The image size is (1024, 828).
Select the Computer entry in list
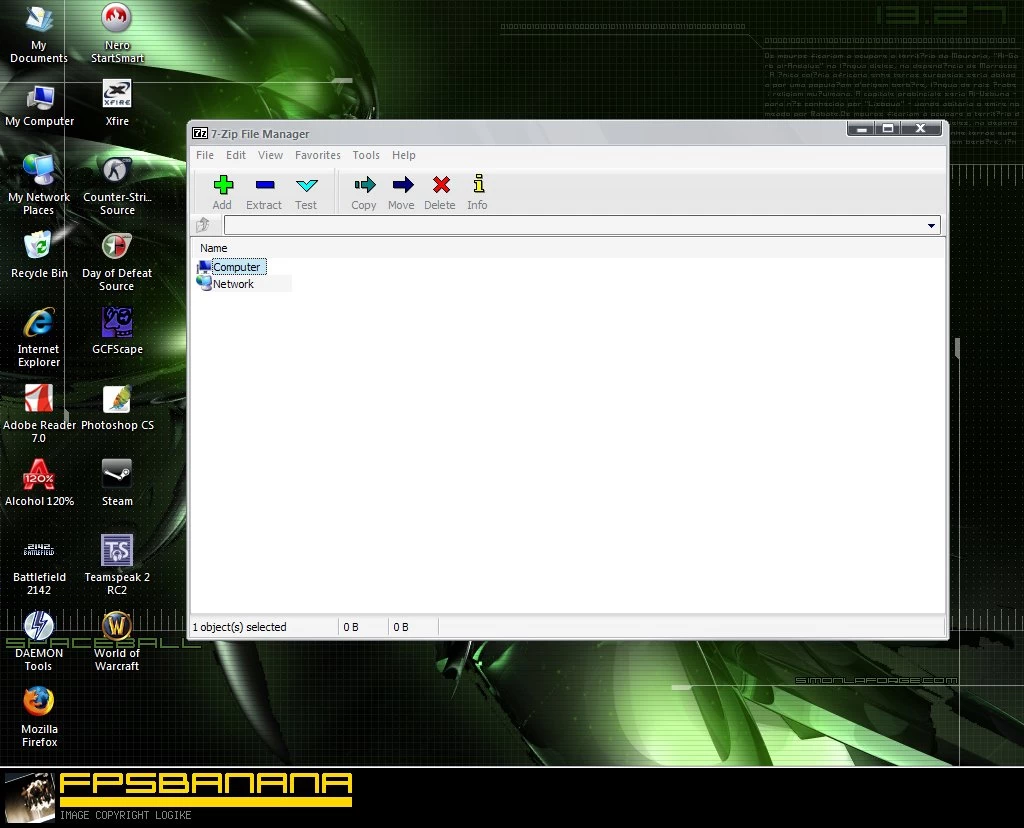pos(231,266)
